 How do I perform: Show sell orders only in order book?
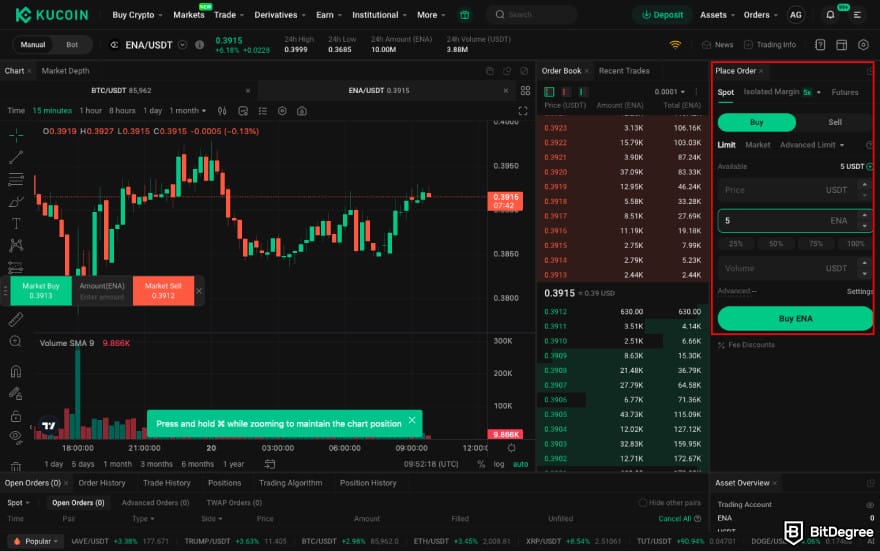click(x=566, y=91)
